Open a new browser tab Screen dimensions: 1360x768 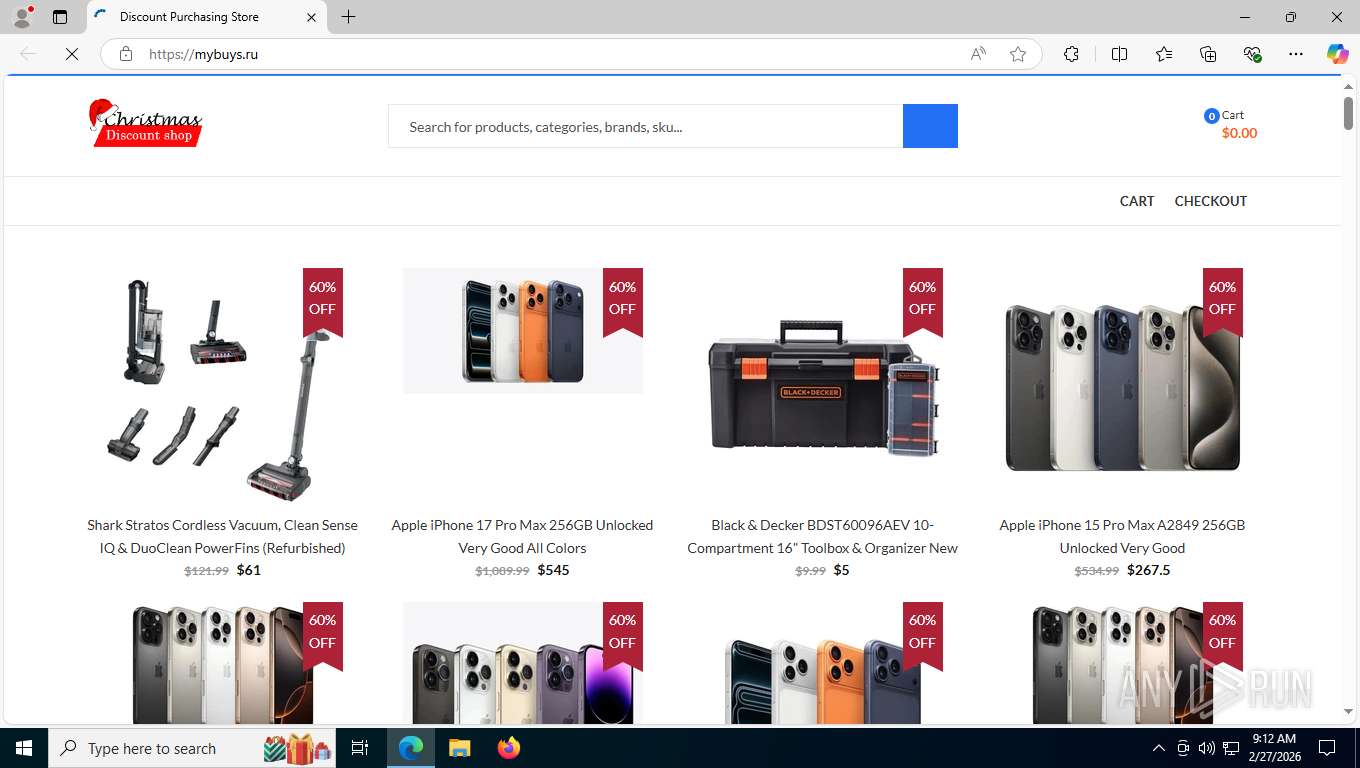(x=348, y=17)
